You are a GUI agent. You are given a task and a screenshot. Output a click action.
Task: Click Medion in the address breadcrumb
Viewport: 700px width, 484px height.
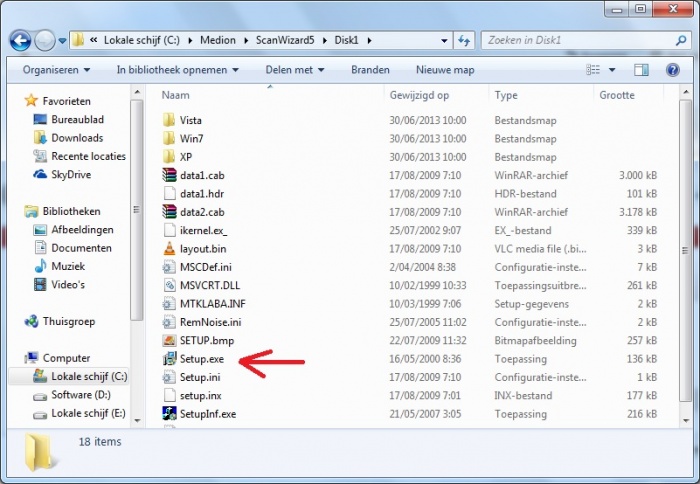217,40
